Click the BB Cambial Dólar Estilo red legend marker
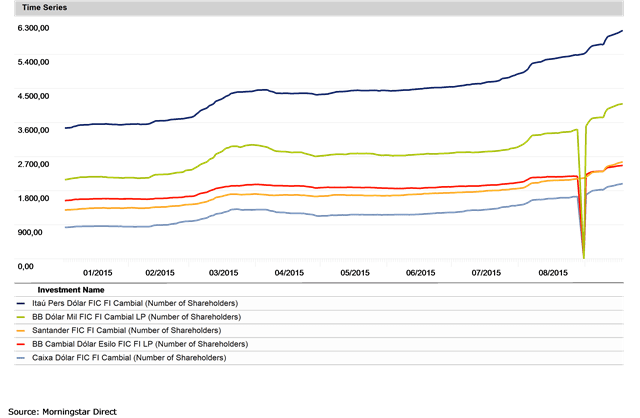Screen dimensions: 640x418 22,343
